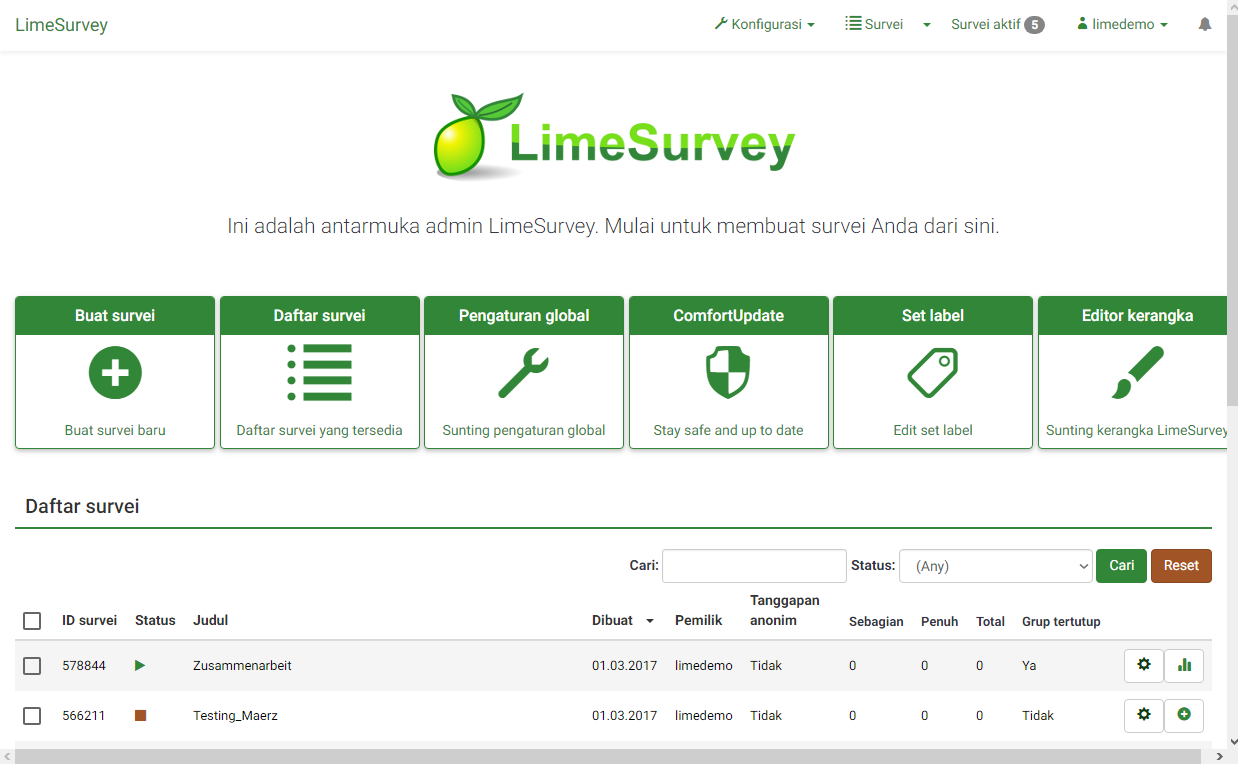1238x764 pixels.
Task: Open the Buat survei card header
Action: coord(115,315)
